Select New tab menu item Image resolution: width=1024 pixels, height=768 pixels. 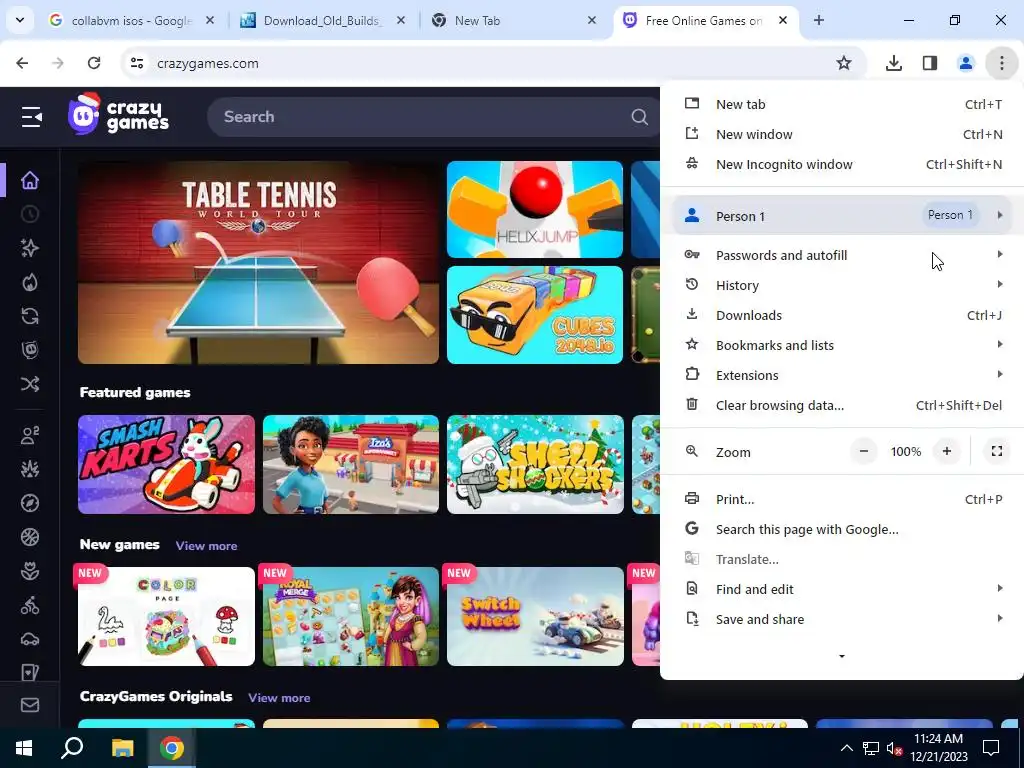[842, 104]
